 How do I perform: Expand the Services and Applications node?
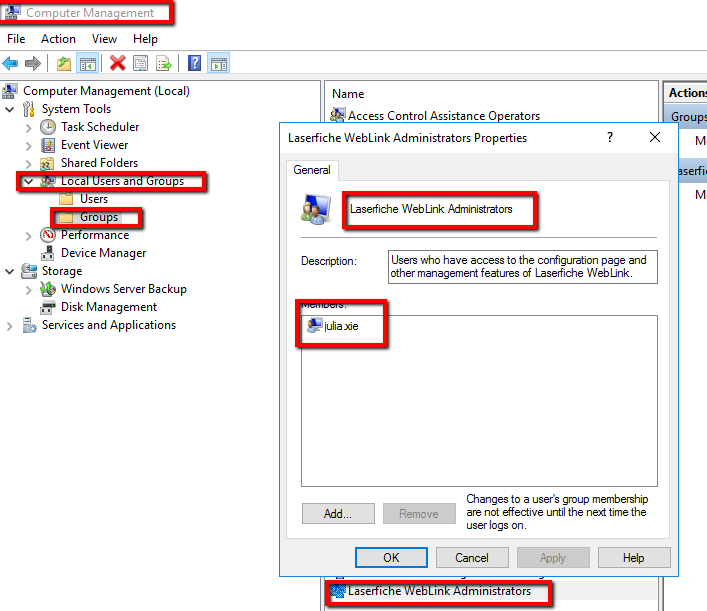pyautogui.click(x=9, y=326)
